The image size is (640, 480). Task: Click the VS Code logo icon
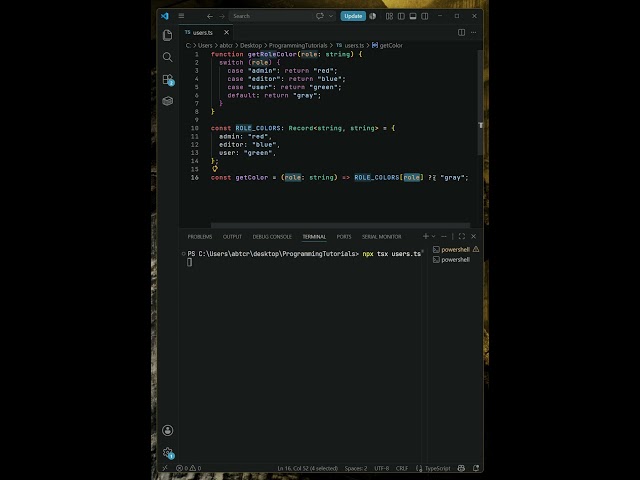[164, 16]
